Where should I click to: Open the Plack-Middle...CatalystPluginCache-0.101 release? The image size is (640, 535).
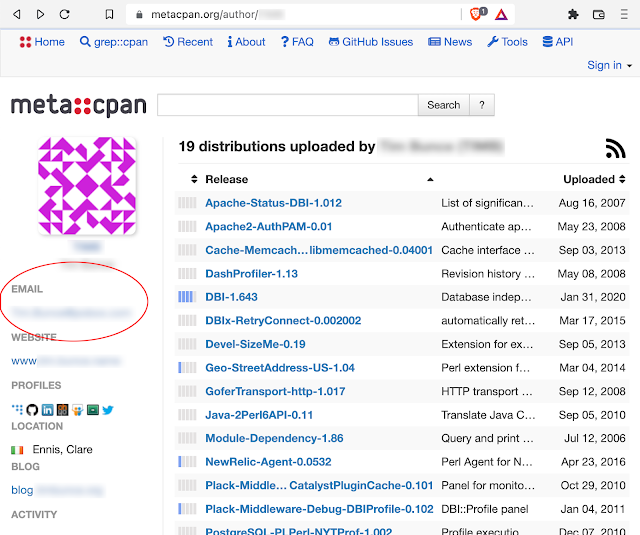click(319, 486)
